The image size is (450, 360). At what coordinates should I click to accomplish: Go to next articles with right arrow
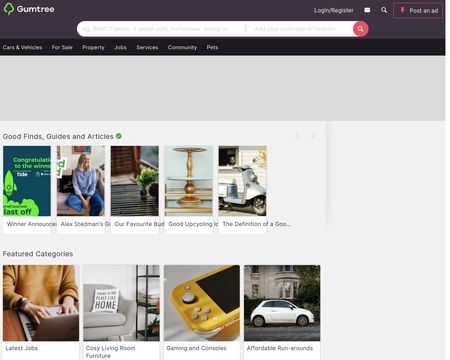313,136
